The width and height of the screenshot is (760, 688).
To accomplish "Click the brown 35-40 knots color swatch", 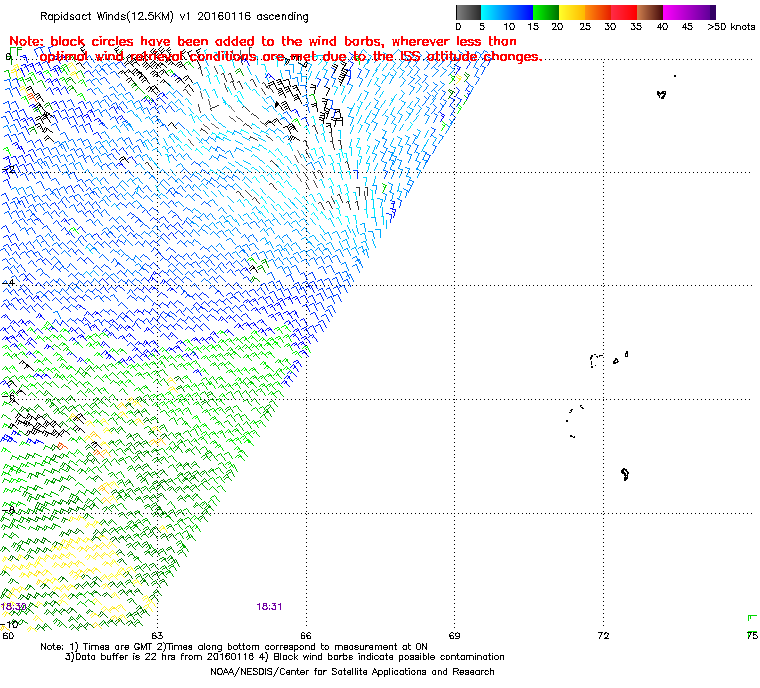I will point(650,12).
